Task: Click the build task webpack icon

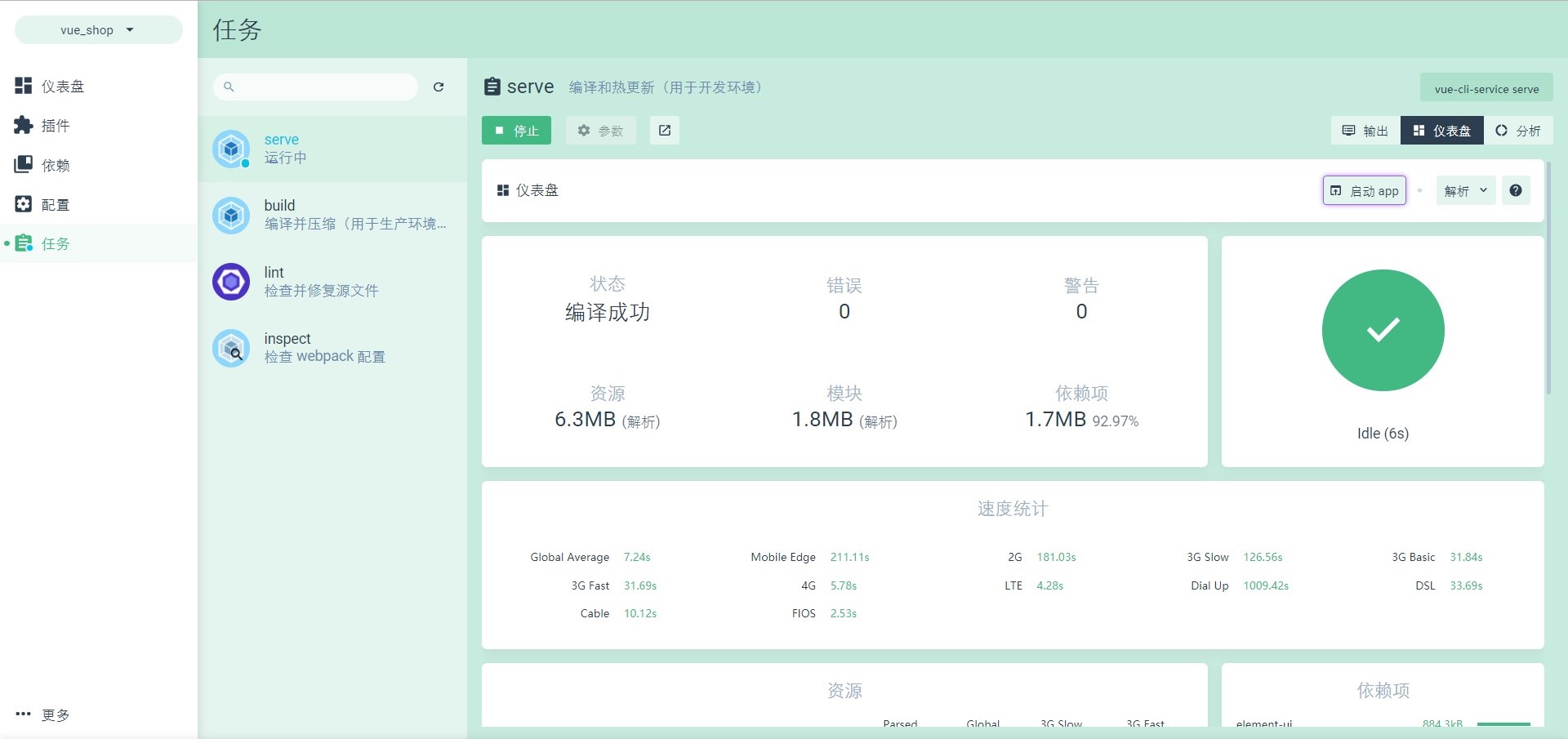Action: pyautogui.click(x=231, y=216)
